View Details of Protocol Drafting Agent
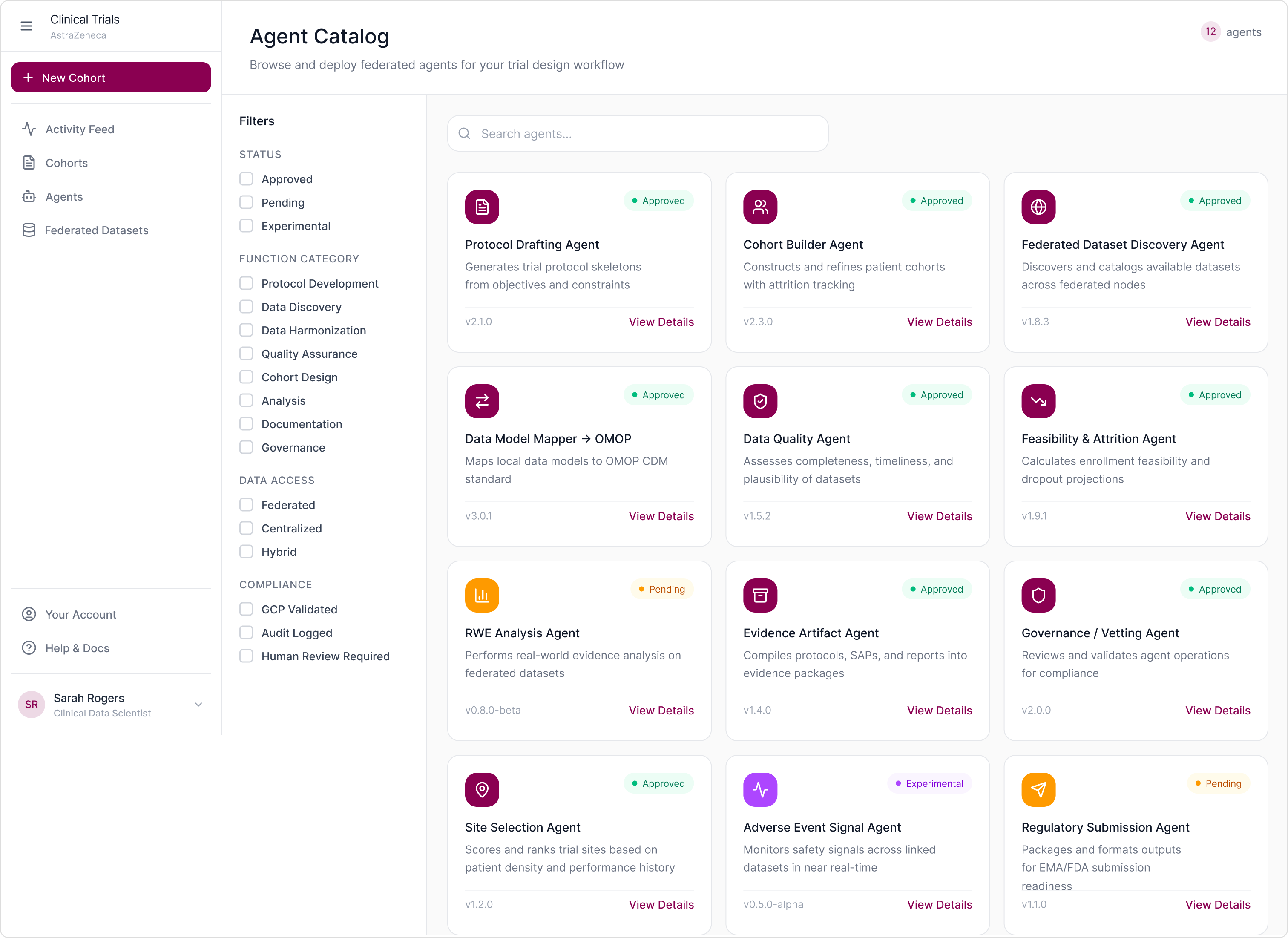Image resolution: width=1288 pixels, height=938 pixels. (x=661, y=322)
